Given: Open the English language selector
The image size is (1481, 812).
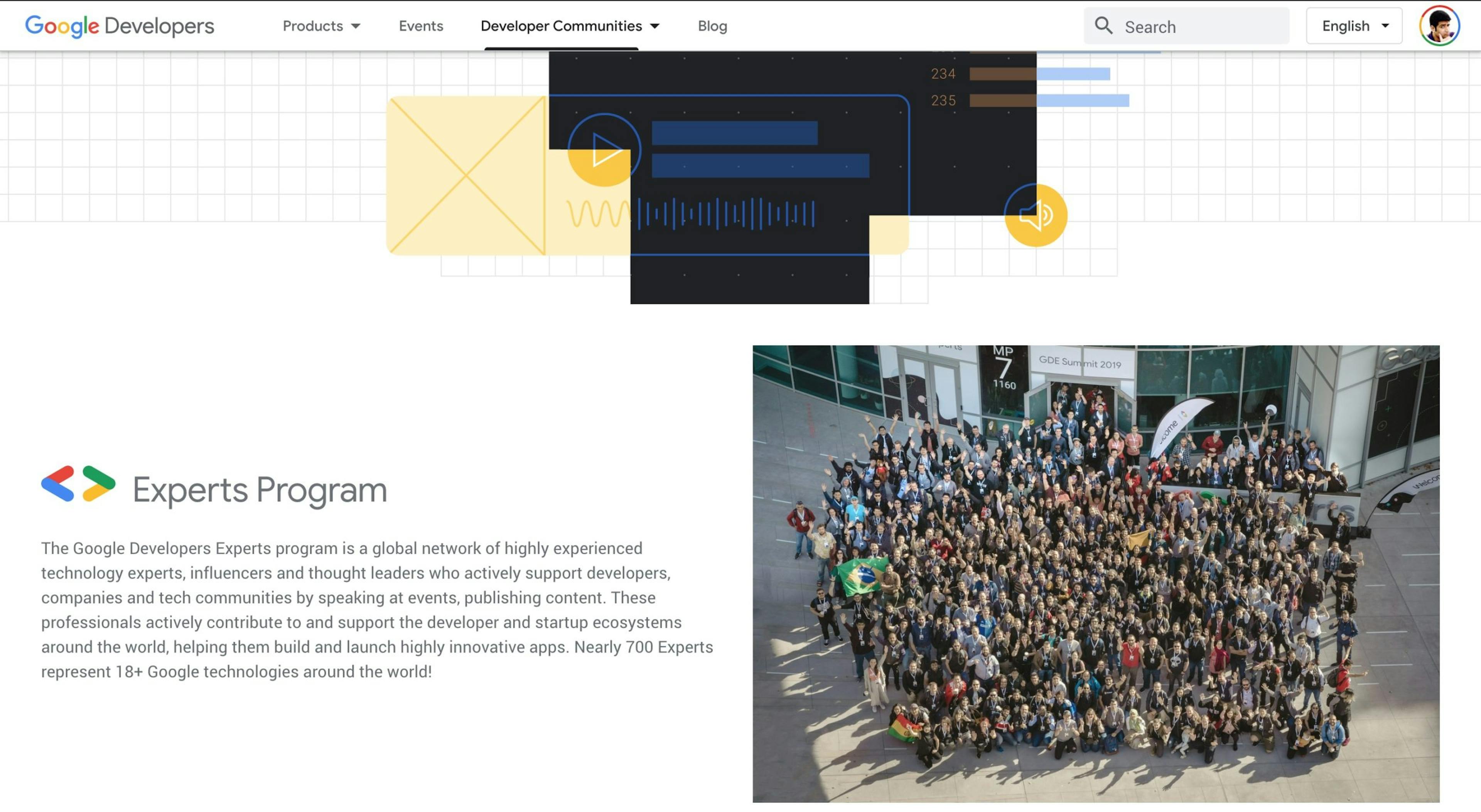Looking at the screenshot, I should pyautogui.click(x=1354, y=26).
